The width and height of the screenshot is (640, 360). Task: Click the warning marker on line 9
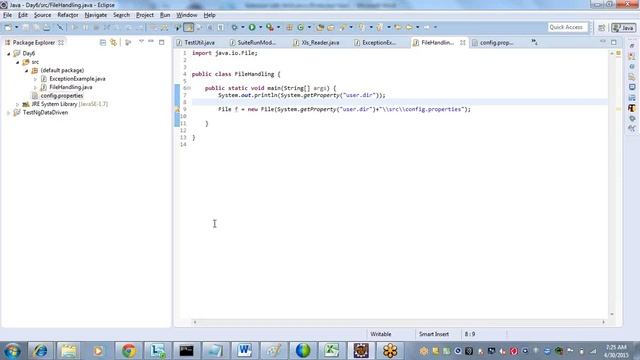pyautogui.click(x=177, y=109)
